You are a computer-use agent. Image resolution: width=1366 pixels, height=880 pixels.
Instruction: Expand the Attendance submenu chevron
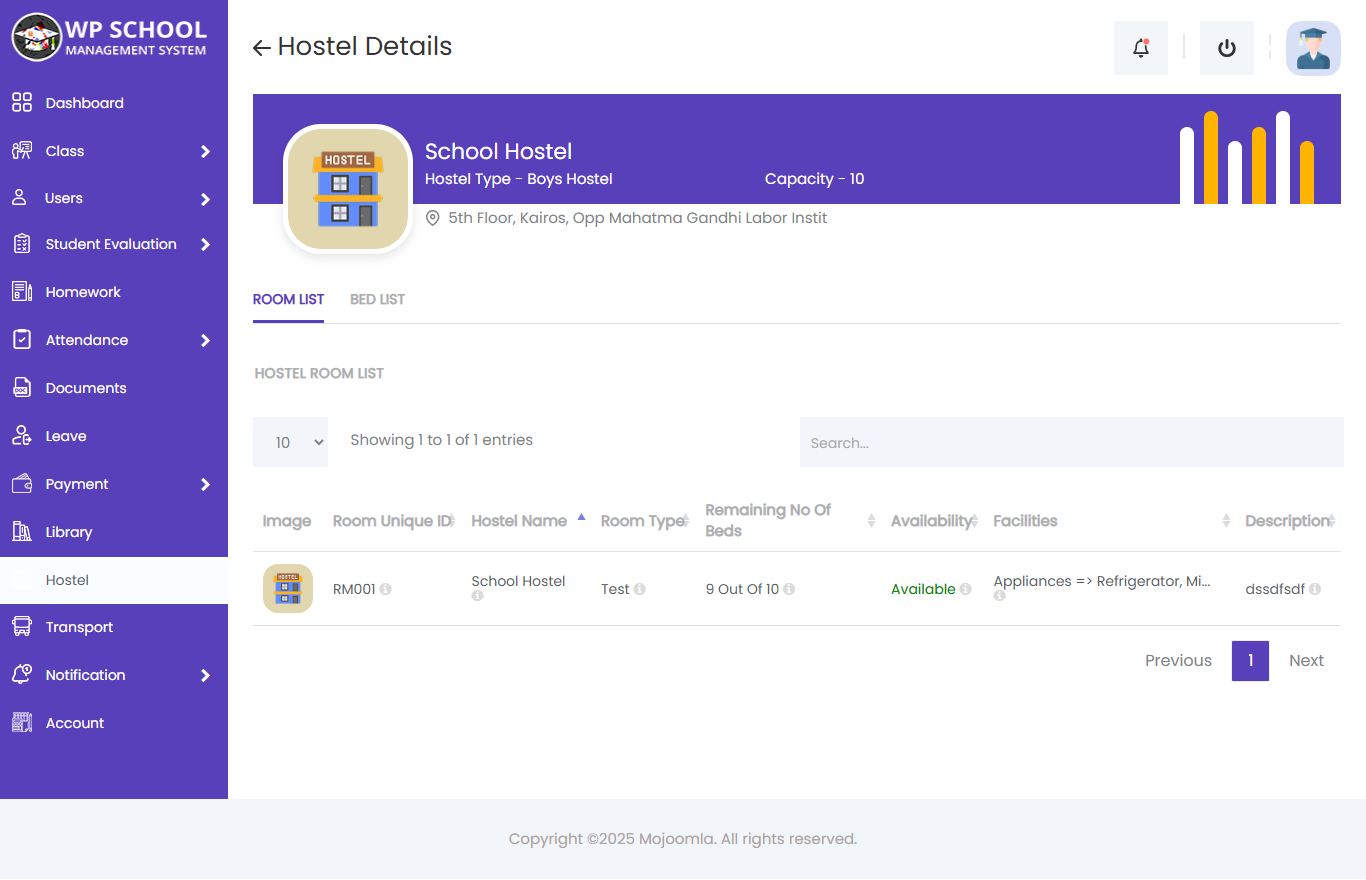click(205, 340)
